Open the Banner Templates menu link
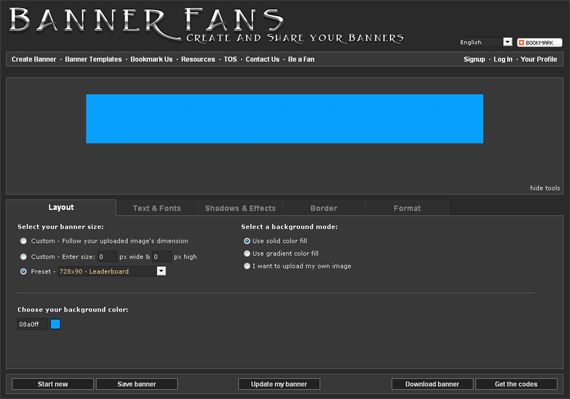 pos(93,59)
